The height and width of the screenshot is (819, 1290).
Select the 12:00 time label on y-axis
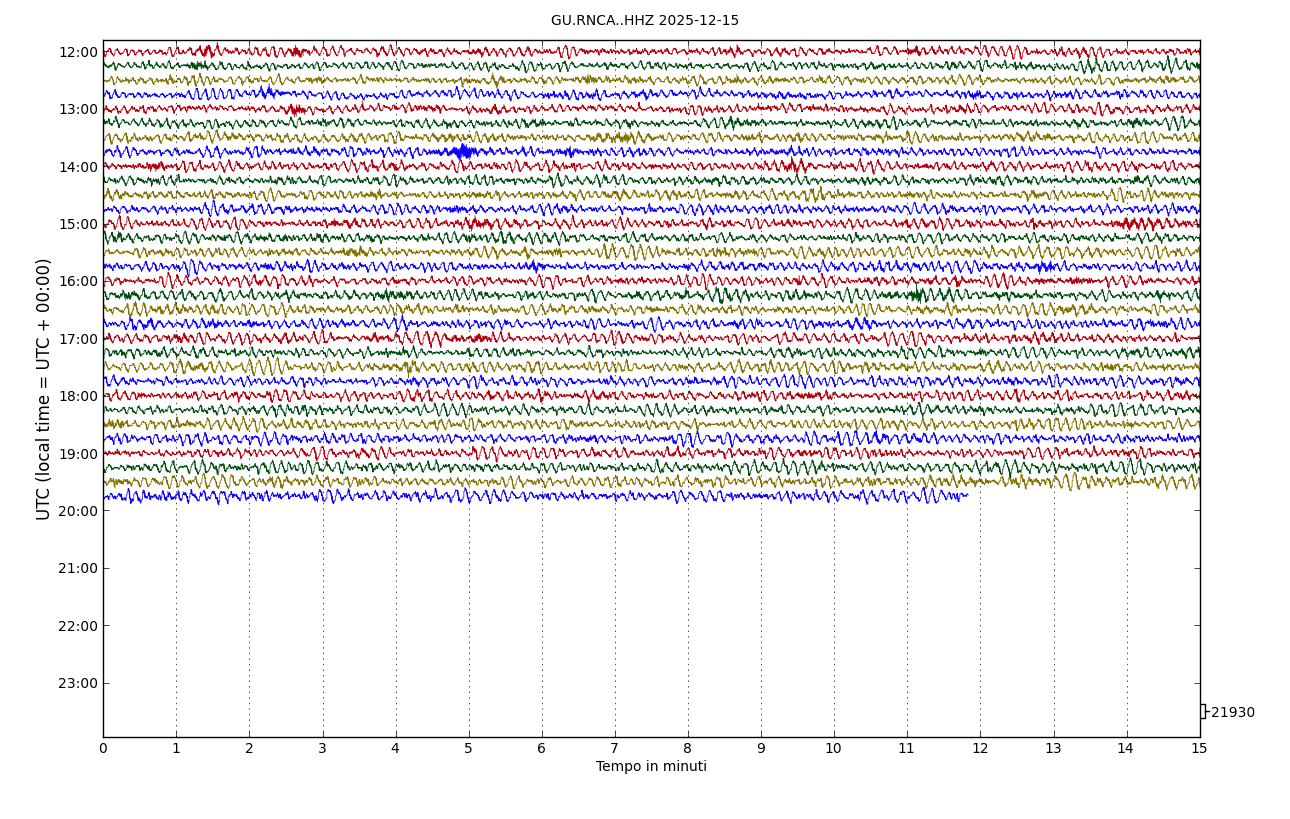[x=78, y=52]
